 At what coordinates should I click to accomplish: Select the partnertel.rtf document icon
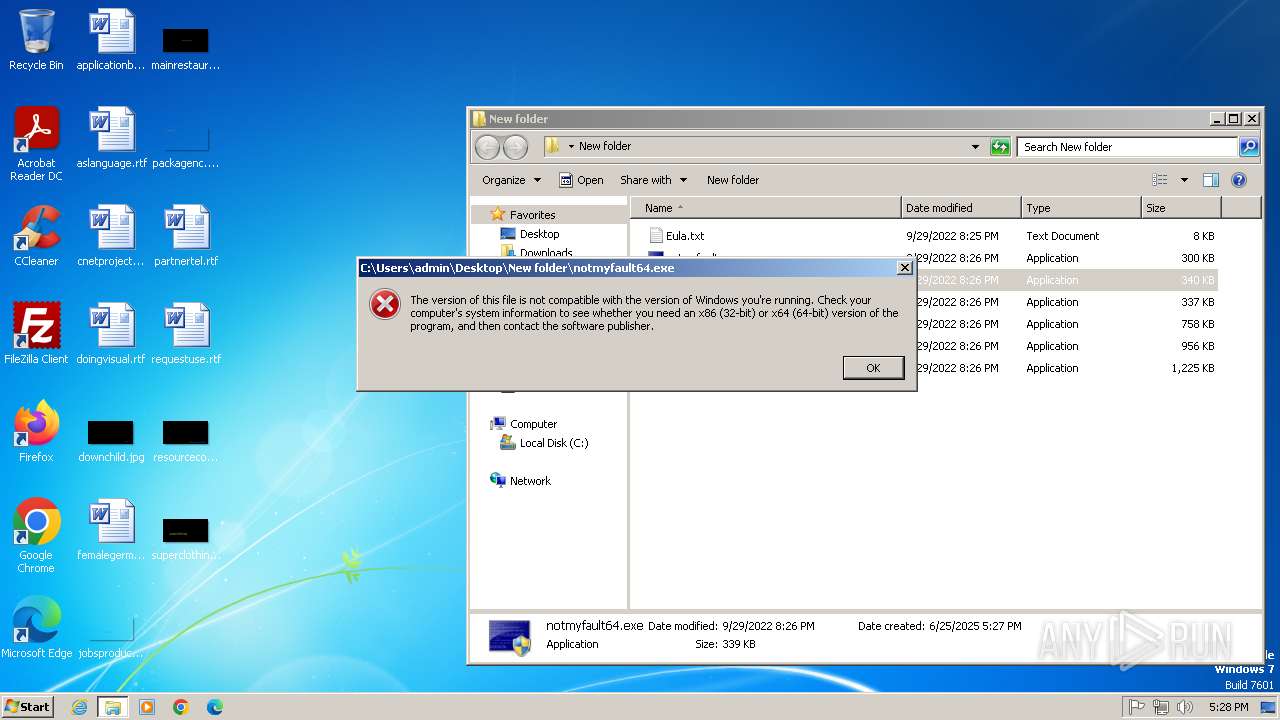tap(186, 236)
